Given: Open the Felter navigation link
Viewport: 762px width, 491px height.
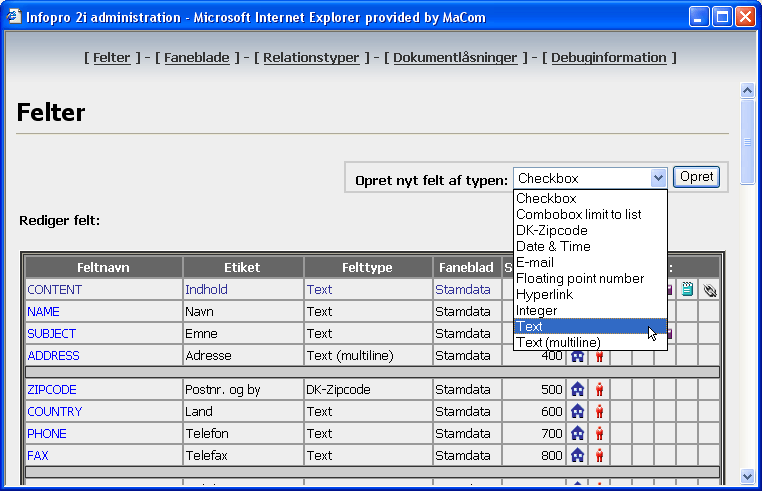Looking at the screenshot, I should (x=111, y=57).
